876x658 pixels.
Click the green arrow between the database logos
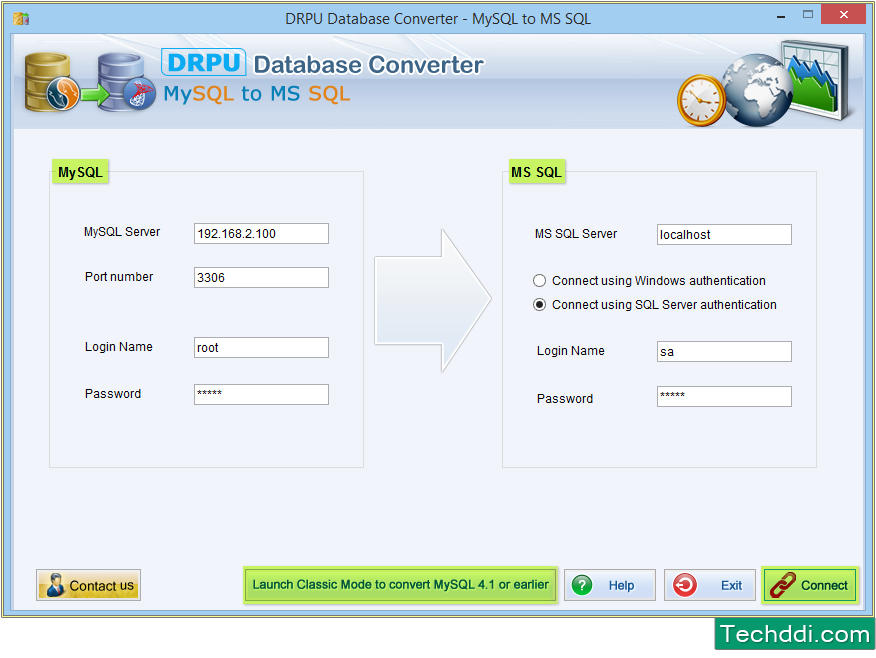click(x=94, y=94)
